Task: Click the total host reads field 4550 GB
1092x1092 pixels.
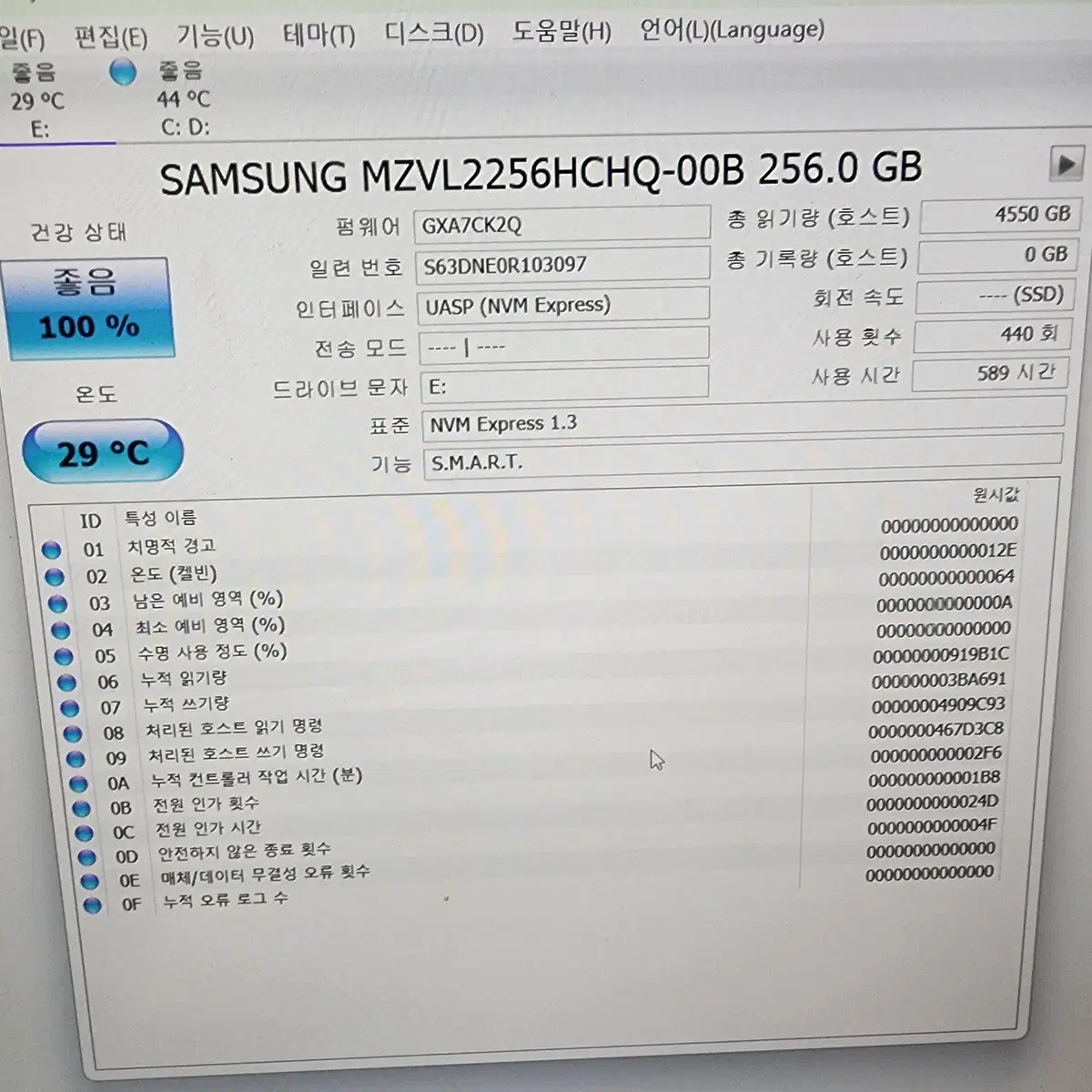Action: pos(999,216)
